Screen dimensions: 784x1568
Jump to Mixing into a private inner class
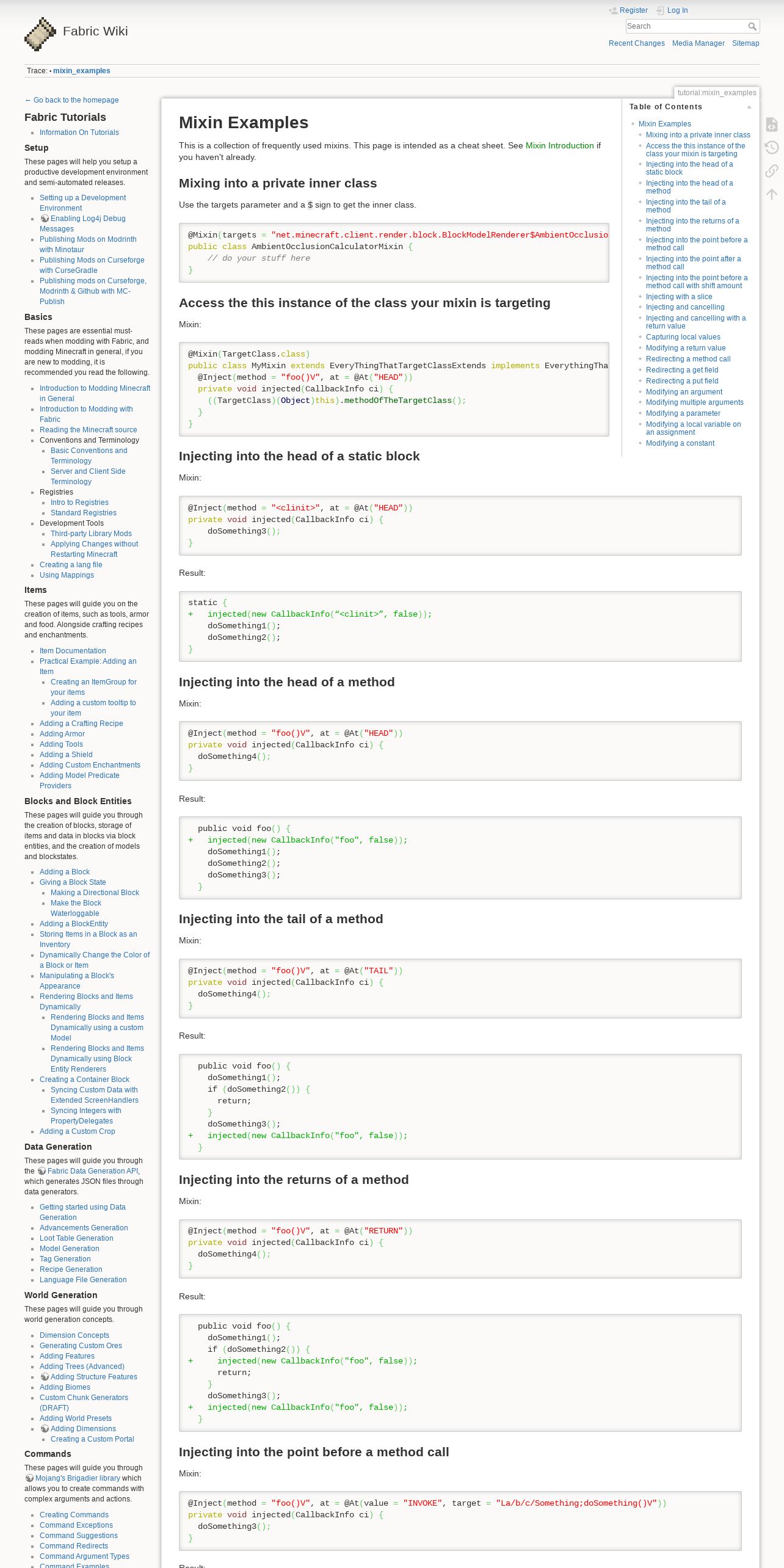[x=698, y=135]
